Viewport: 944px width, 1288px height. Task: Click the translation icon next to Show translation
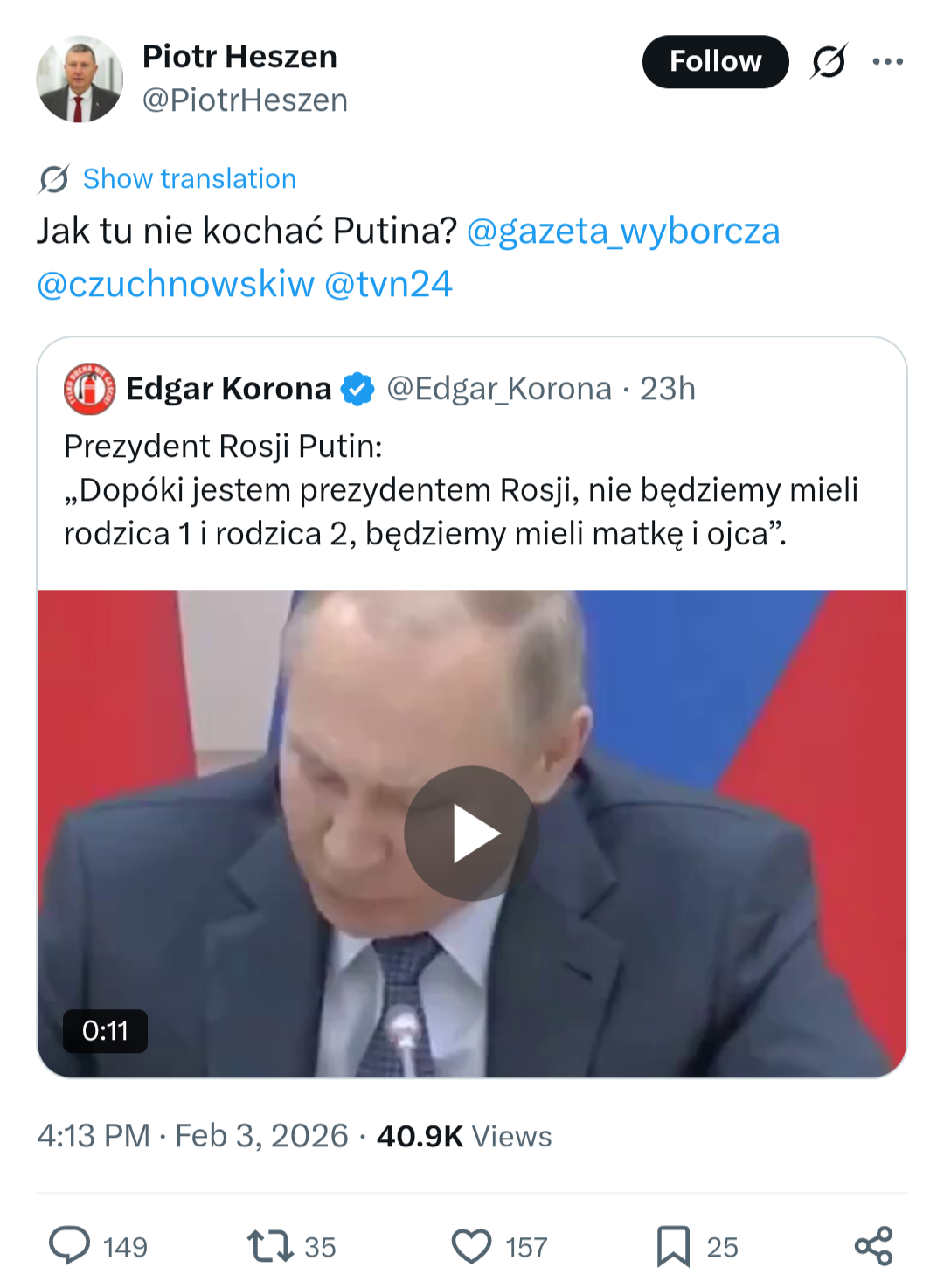(54, 179)
